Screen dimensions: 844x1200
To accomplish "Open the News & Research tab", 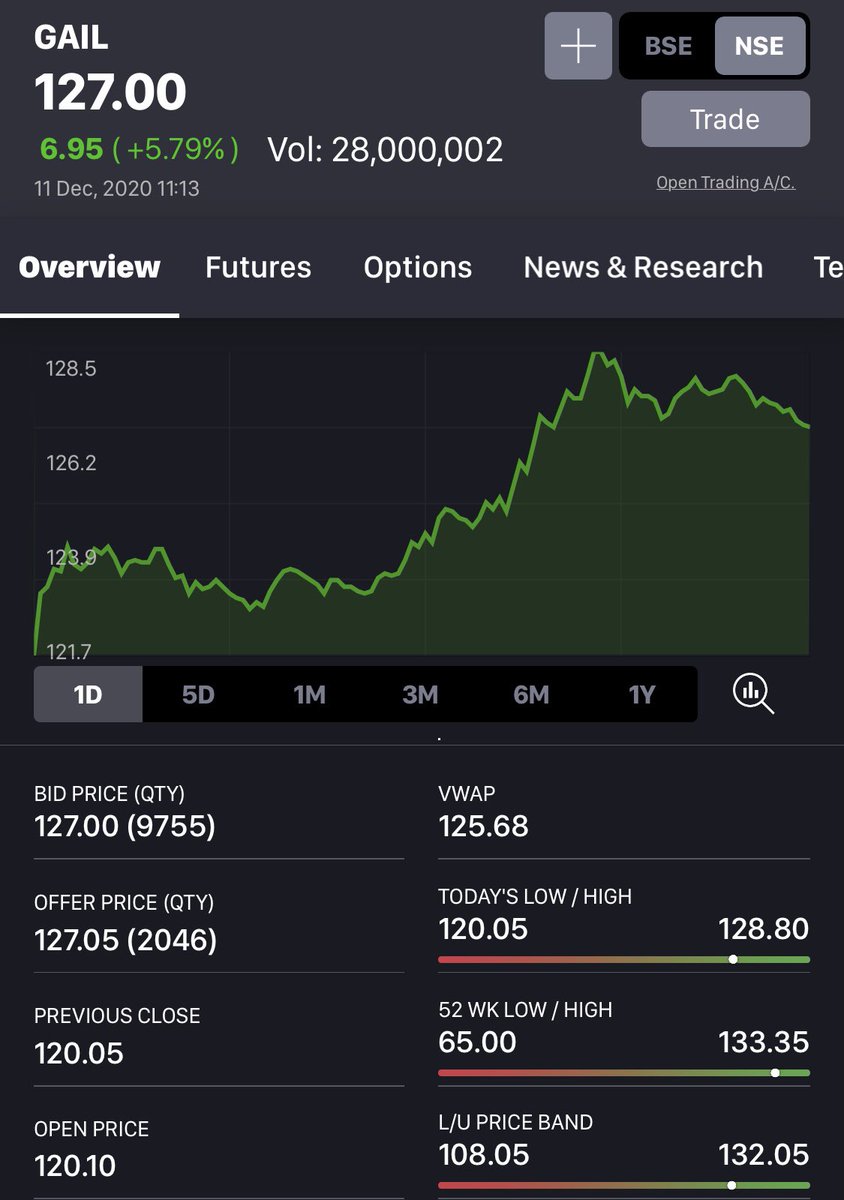I will [643, 267].
